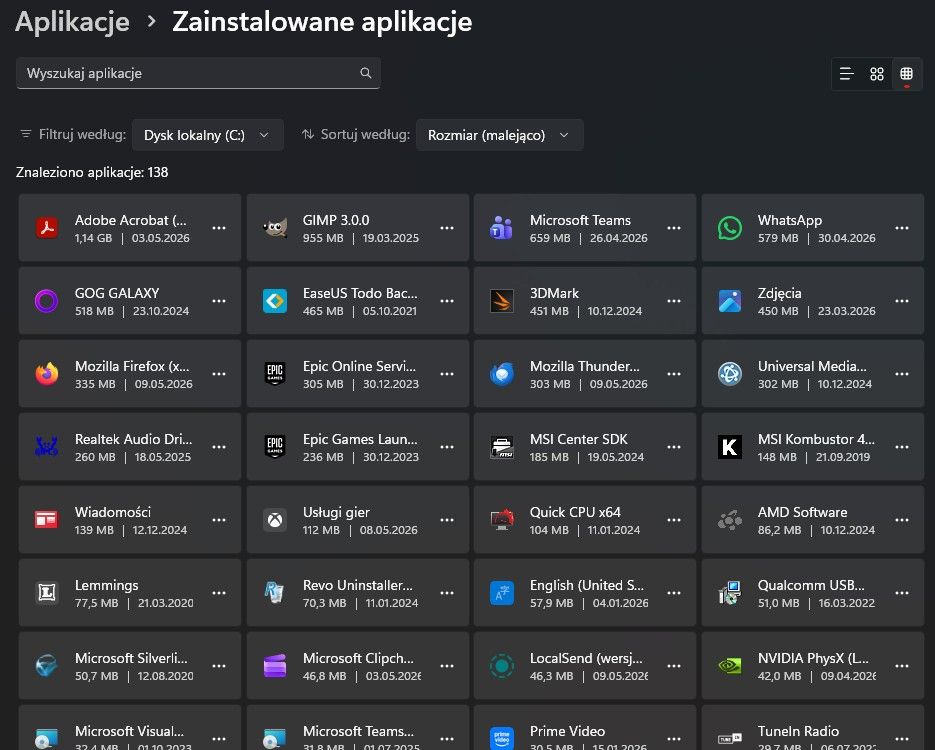
Task: Click the "Znaleziono aplikacje: 138" text
Action: [x=92, y=172]
